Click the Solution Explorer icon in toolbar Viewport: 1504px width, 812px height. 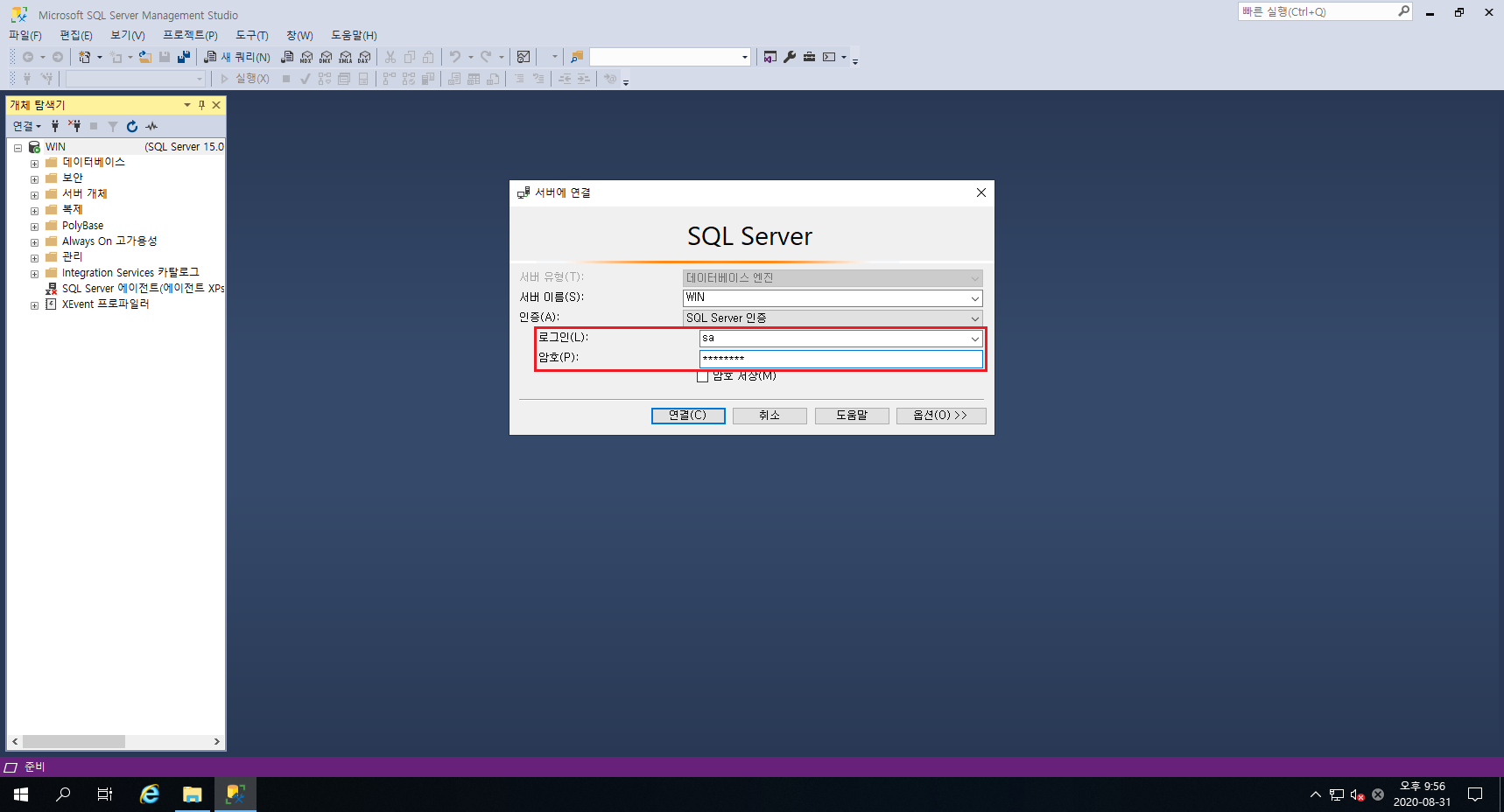[x=770, y=57]
